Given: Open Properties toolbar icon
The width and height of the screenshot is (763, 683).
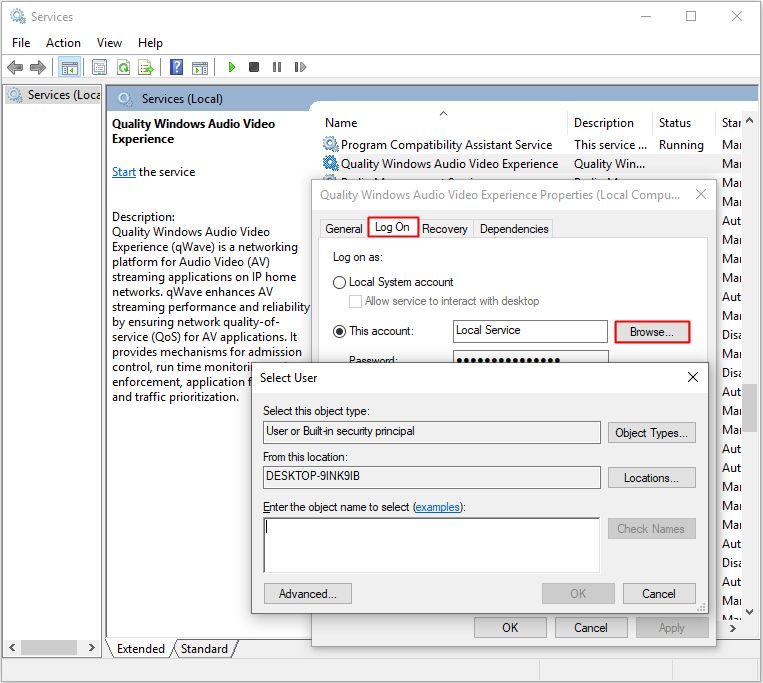Looking at the screenshot, I should click(x=99, y=67).
